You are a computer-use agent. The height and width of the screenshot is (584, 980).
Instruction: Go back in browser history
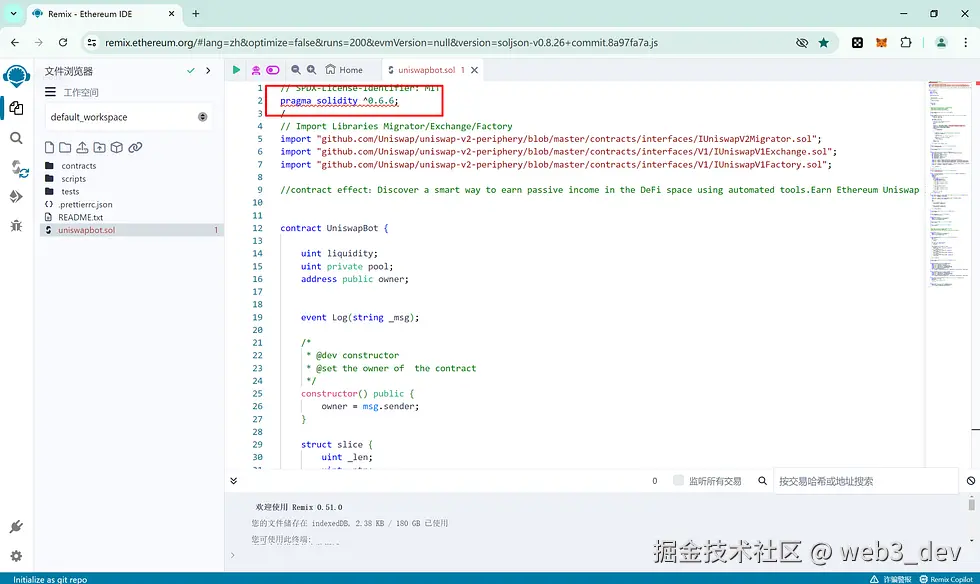15,43
